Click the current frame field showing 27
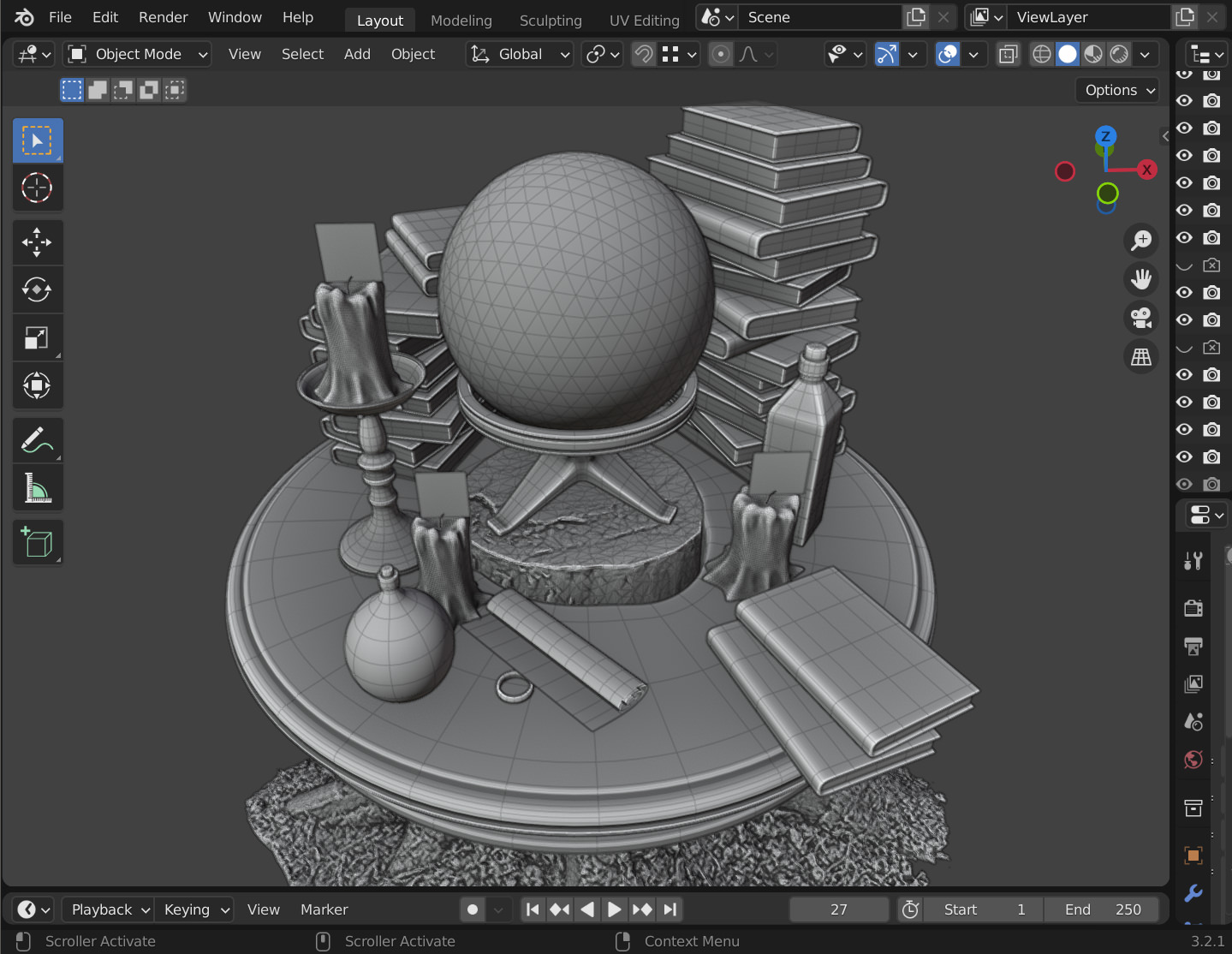This screenshot has height=954, width=1232. click(839, 909)
